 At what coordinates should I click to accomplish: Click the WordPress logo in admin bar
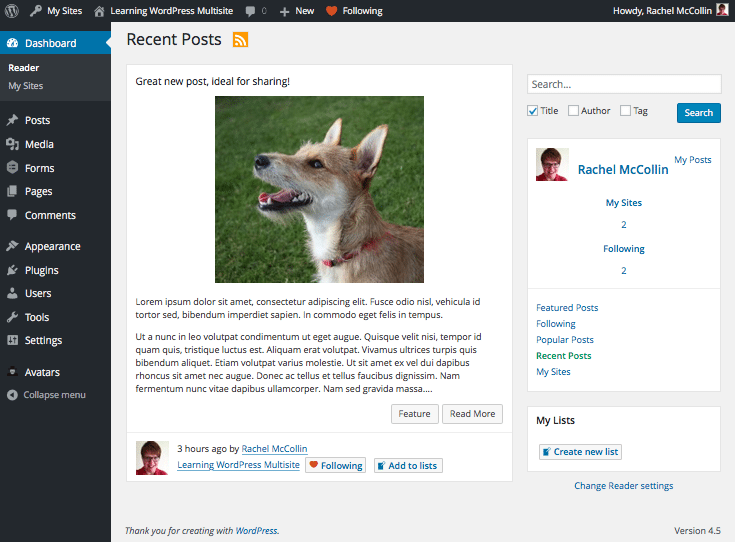12,10
